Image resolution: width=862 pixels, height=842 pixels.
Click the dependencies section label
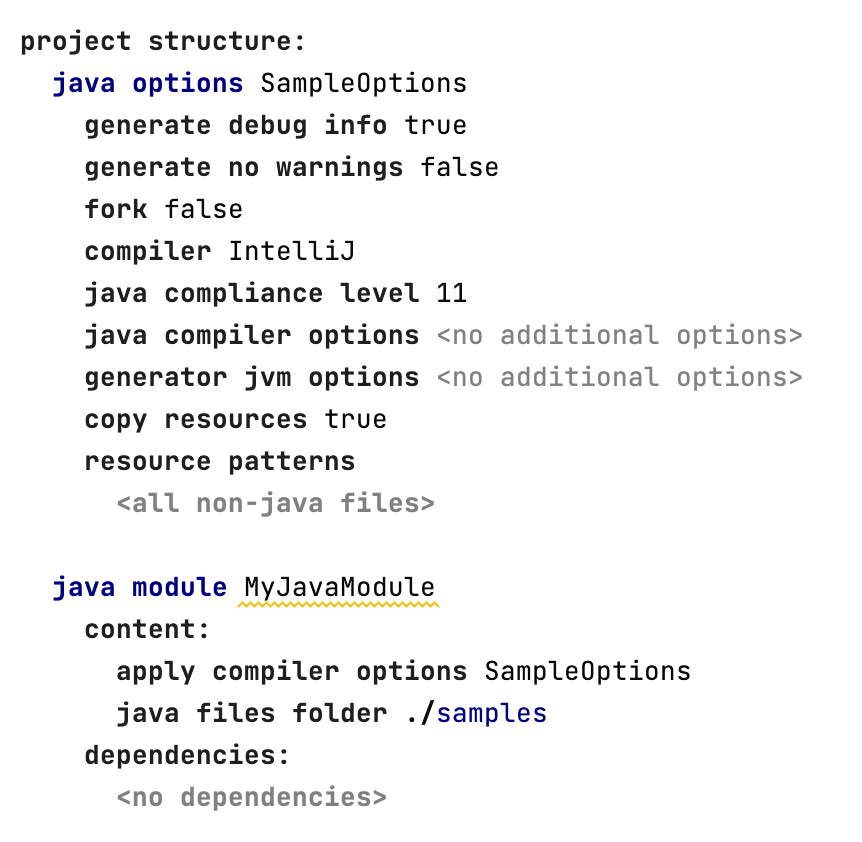(187, 755)
